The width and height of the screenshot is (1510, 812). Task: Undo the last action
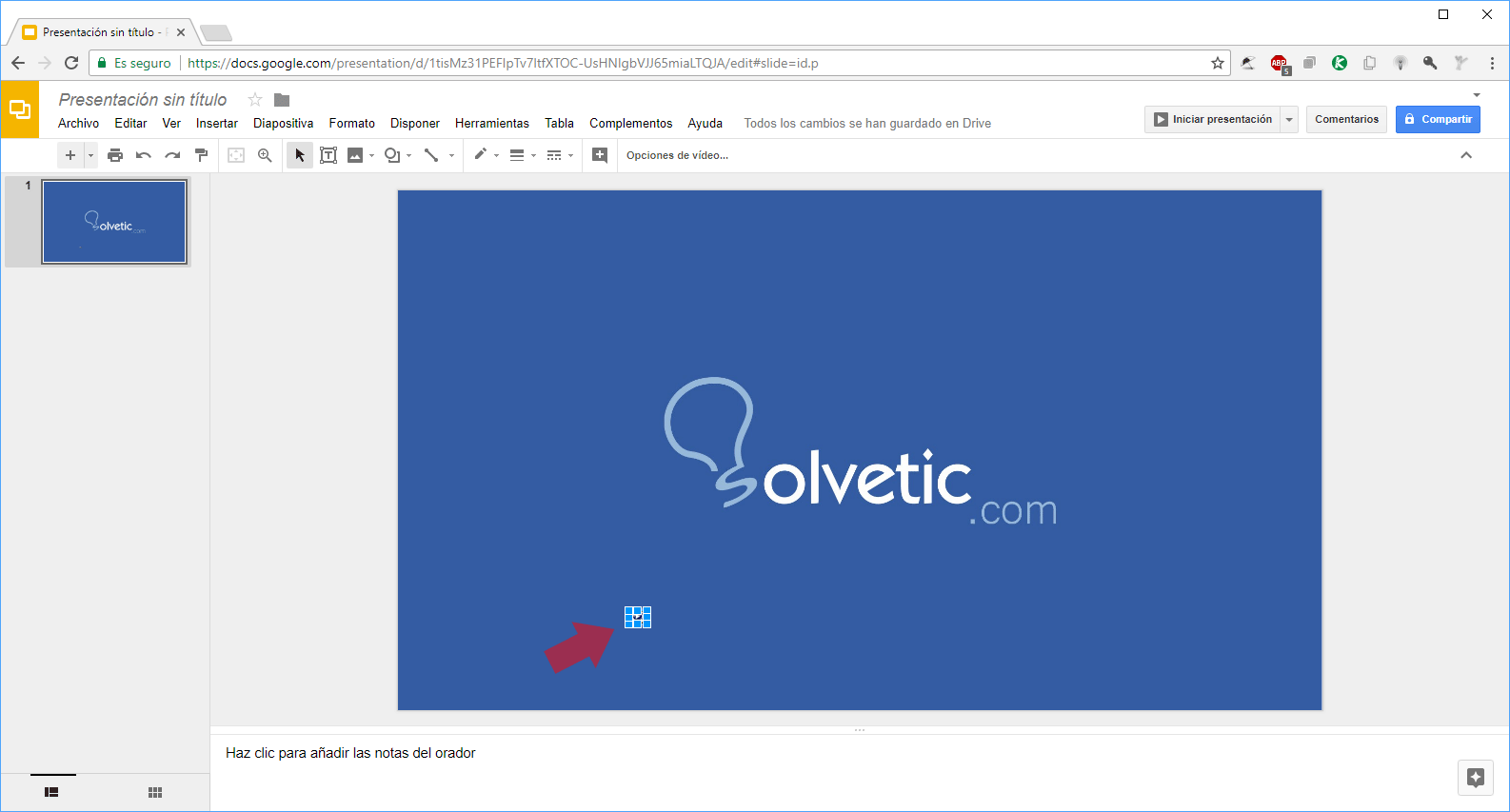144,155
